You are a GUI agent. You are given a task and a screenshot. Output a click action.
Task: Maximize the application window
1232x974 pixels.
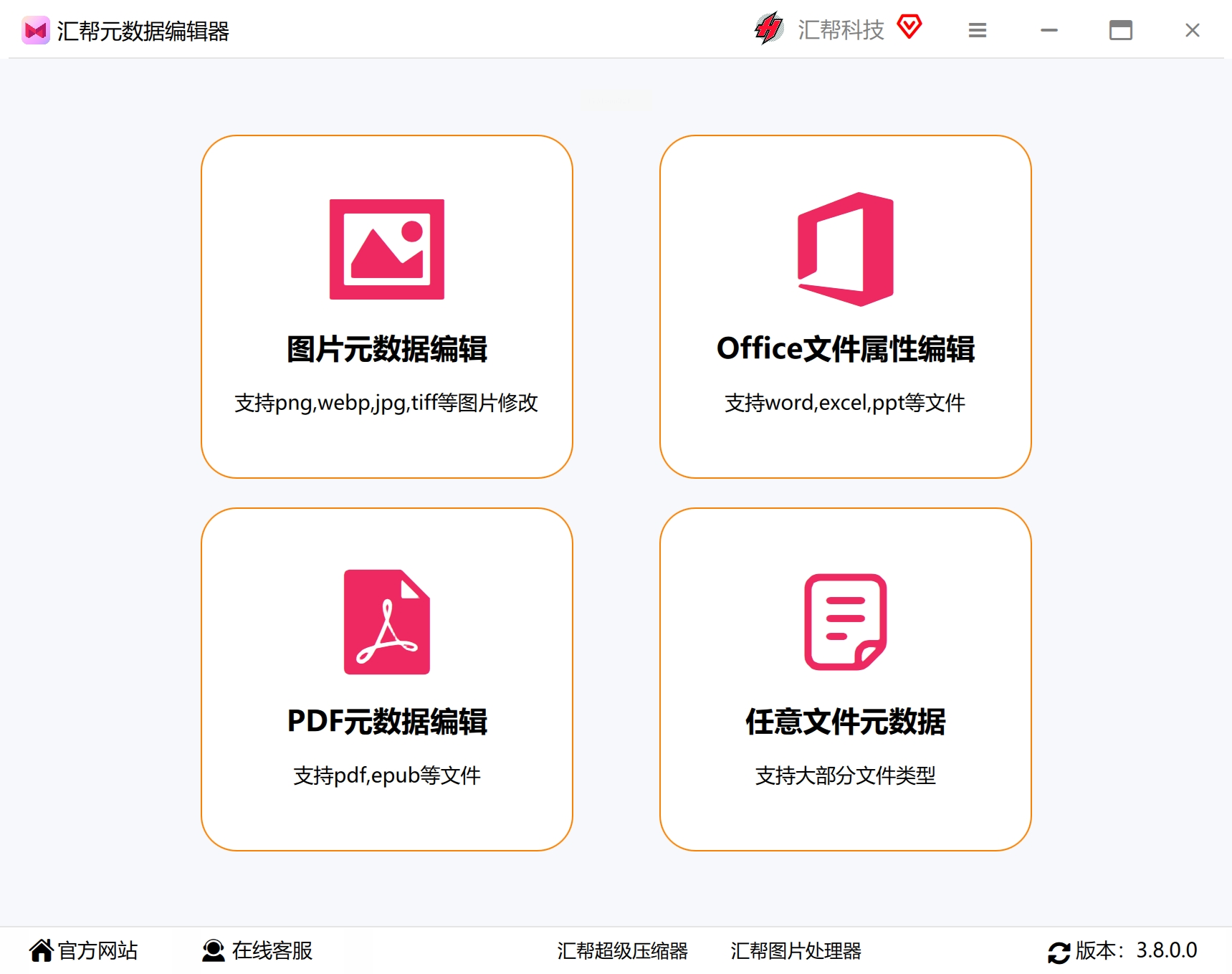pyautogui.click(x=1121, y=30)
